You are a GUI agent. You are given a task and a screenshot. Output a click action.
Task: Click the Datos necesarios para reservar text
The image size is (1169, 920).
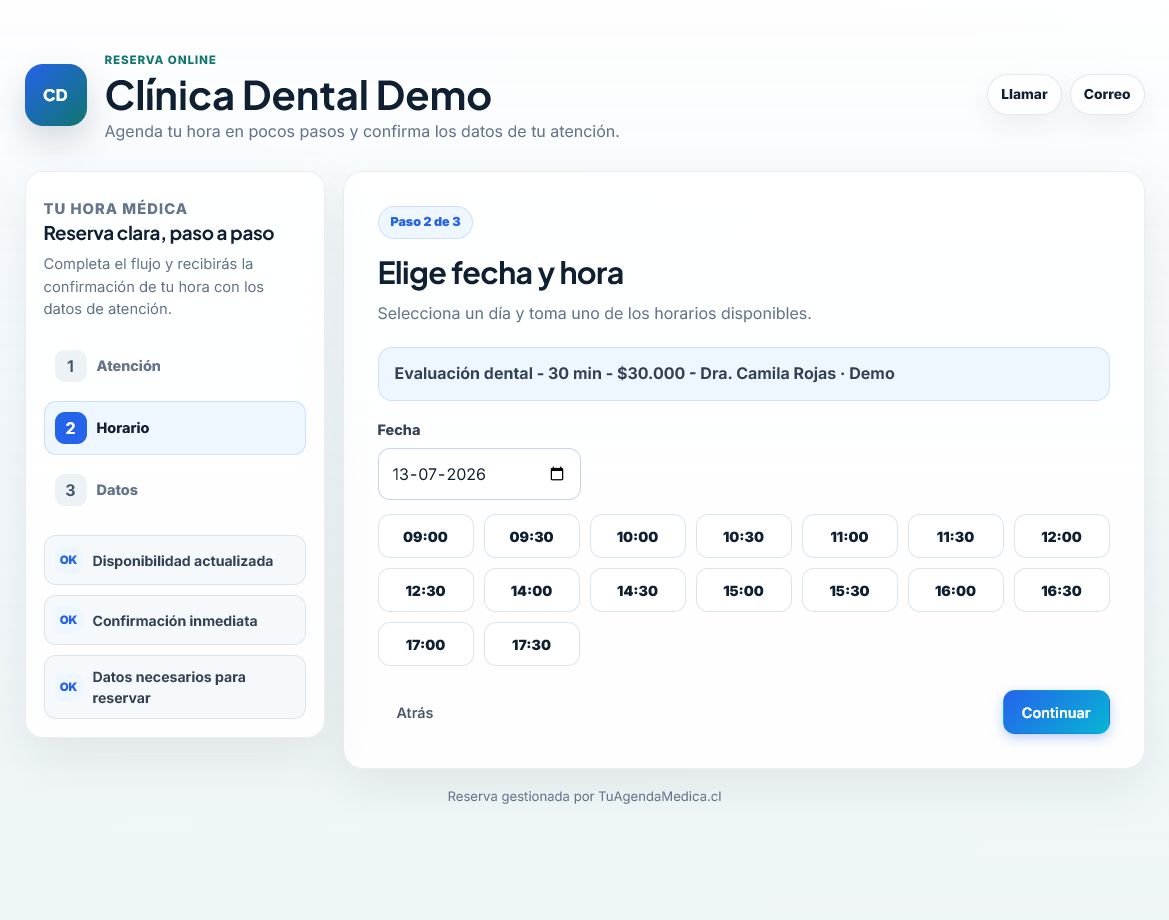click(x=169, y=687)
